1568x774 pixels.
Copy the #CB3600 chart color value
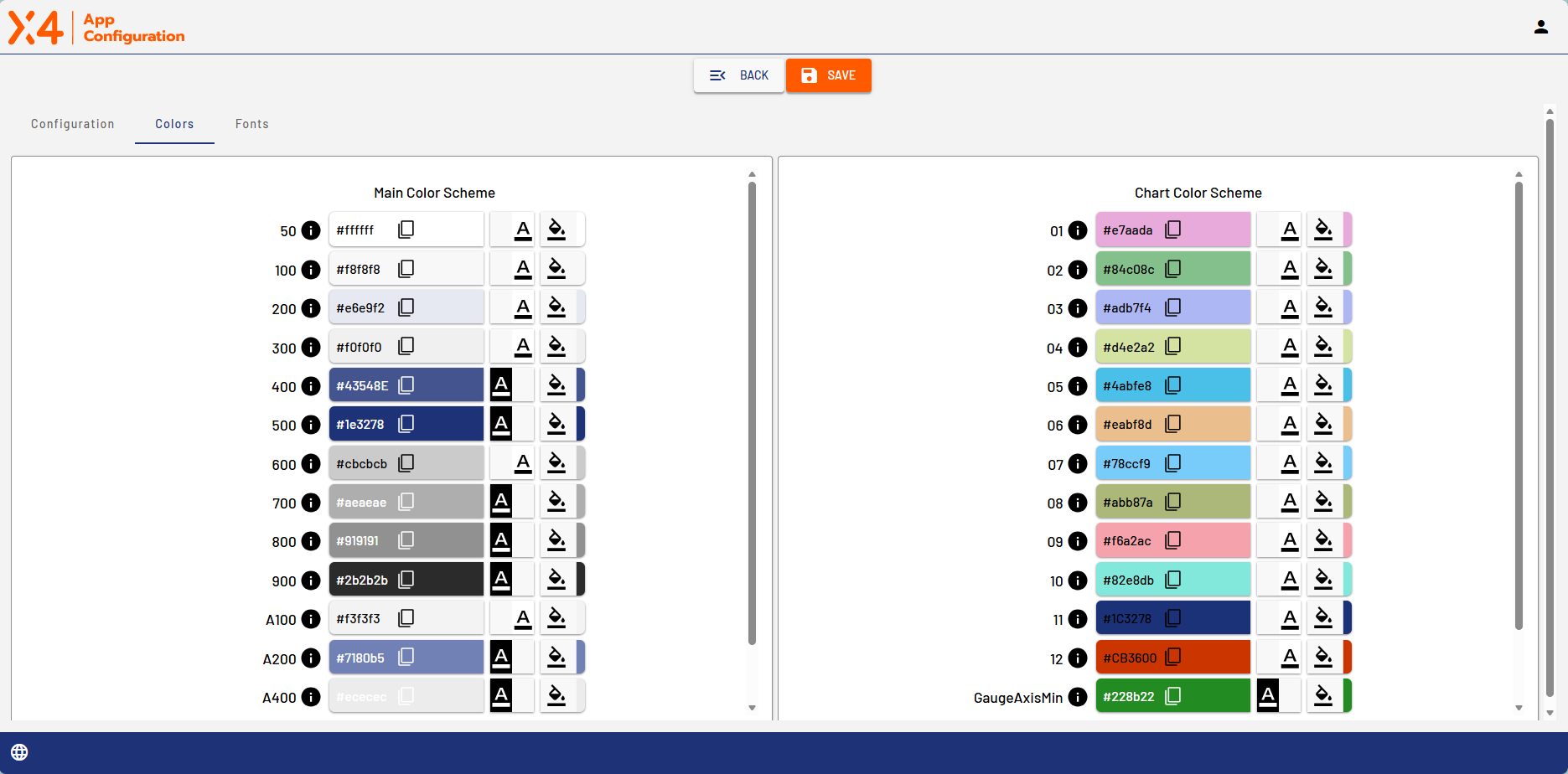[x=1173, y=658]
